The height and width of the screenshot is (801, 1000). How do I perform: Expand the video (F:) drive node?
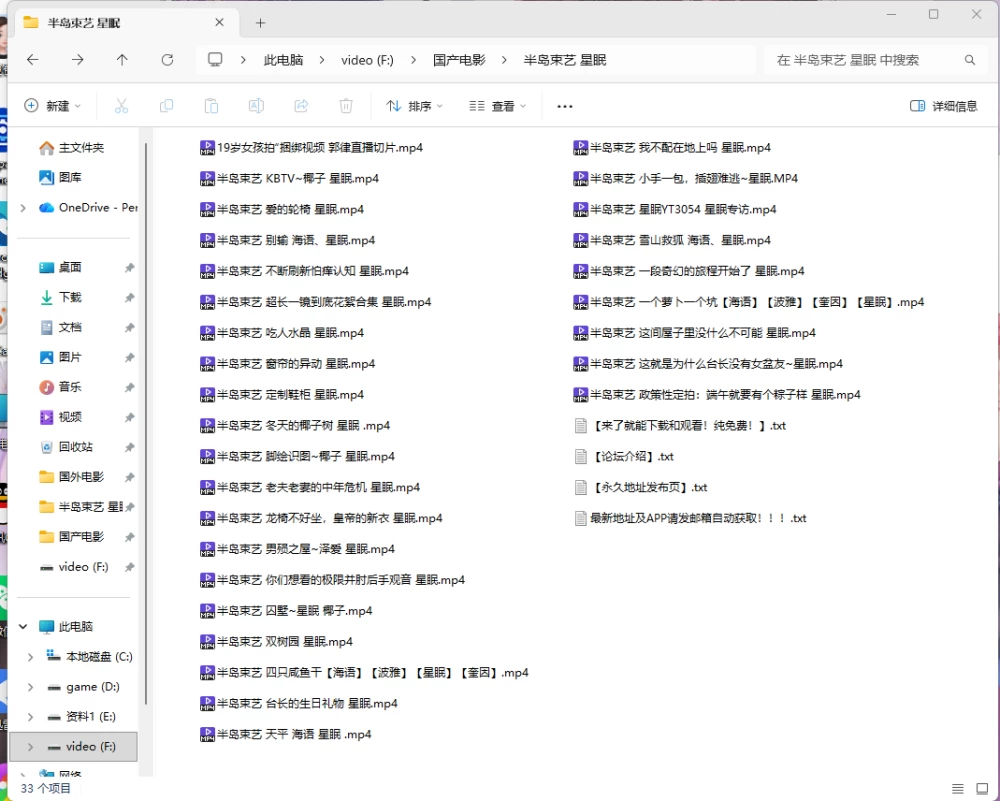[x=30, y=747]
